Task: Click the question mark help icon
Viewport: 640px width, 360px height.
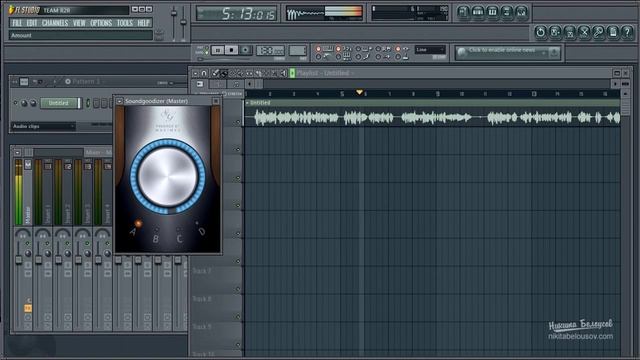Action: 628,32
